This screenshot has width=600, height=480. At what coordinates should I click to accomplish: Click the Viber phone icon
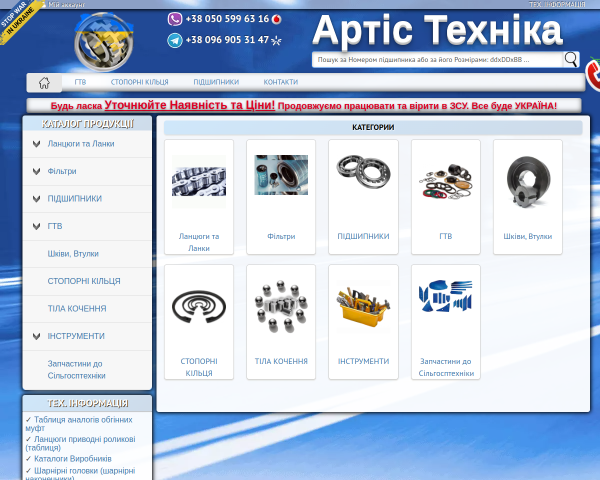(x=175, y=19)
